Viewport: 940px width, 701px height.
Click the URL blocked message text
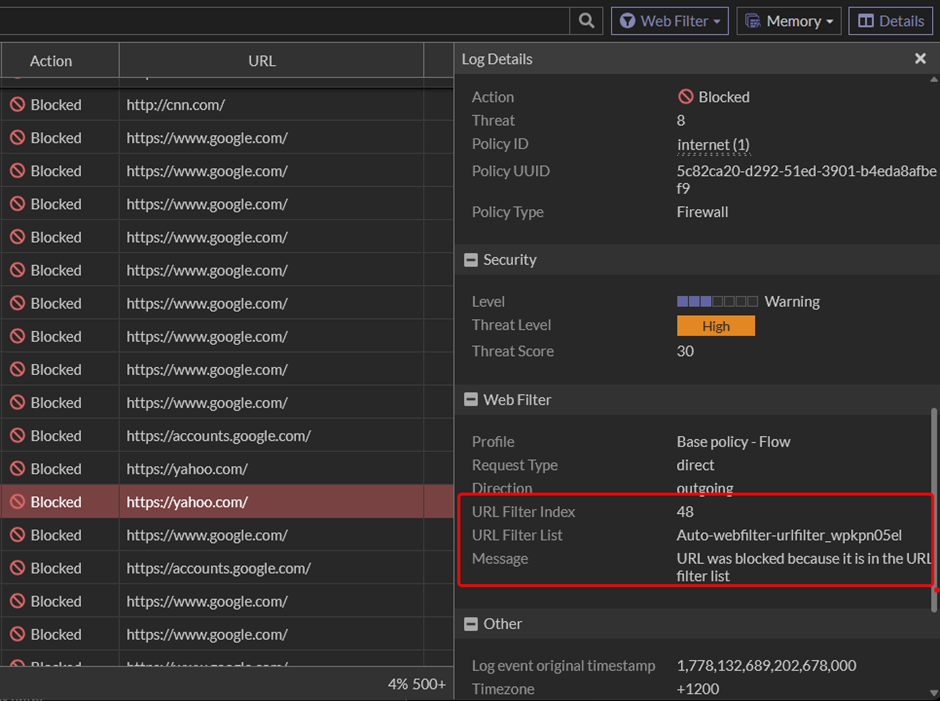(x=804, y=567)
